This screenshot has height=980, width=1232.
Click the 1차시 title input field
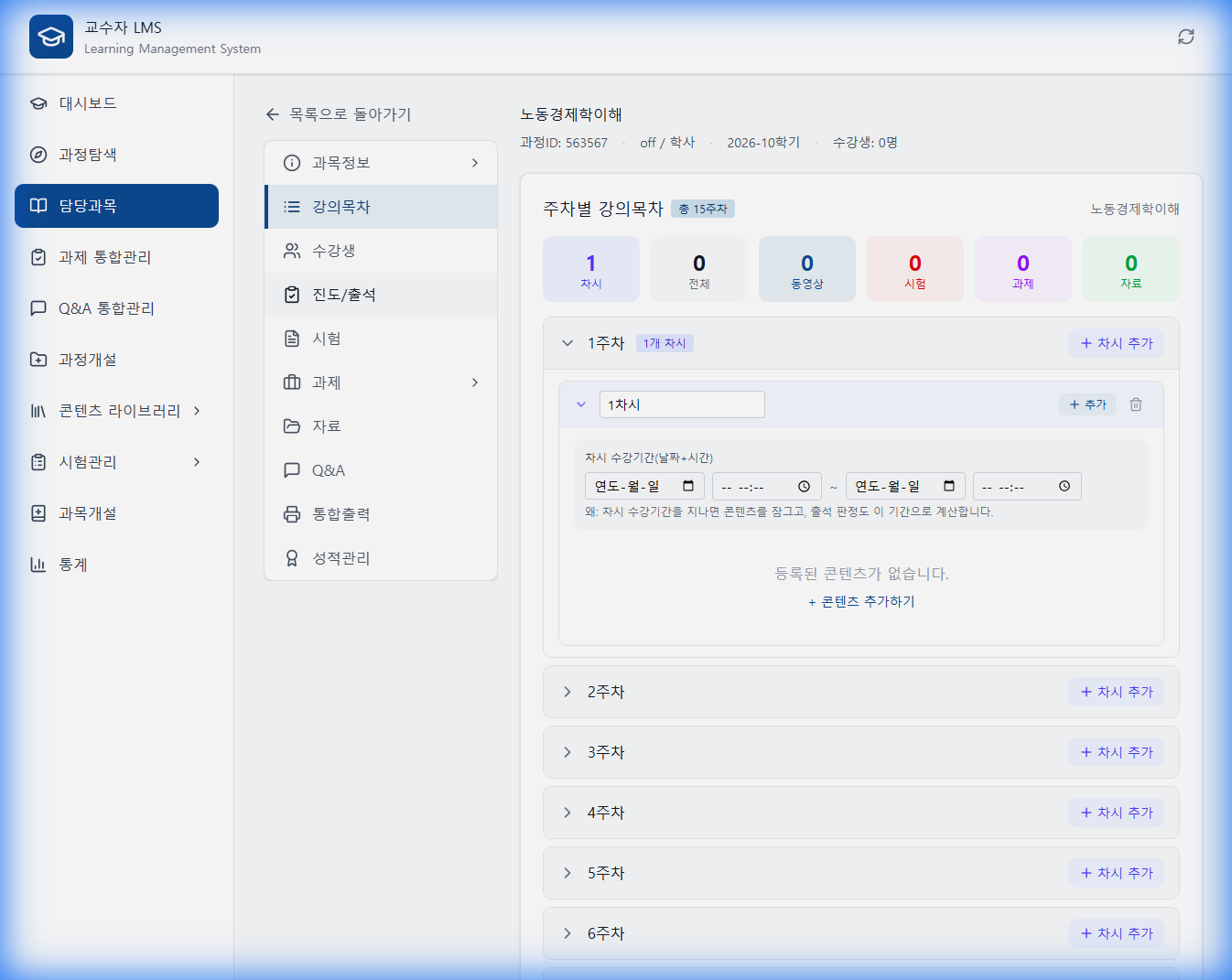[x=681, y=404]
